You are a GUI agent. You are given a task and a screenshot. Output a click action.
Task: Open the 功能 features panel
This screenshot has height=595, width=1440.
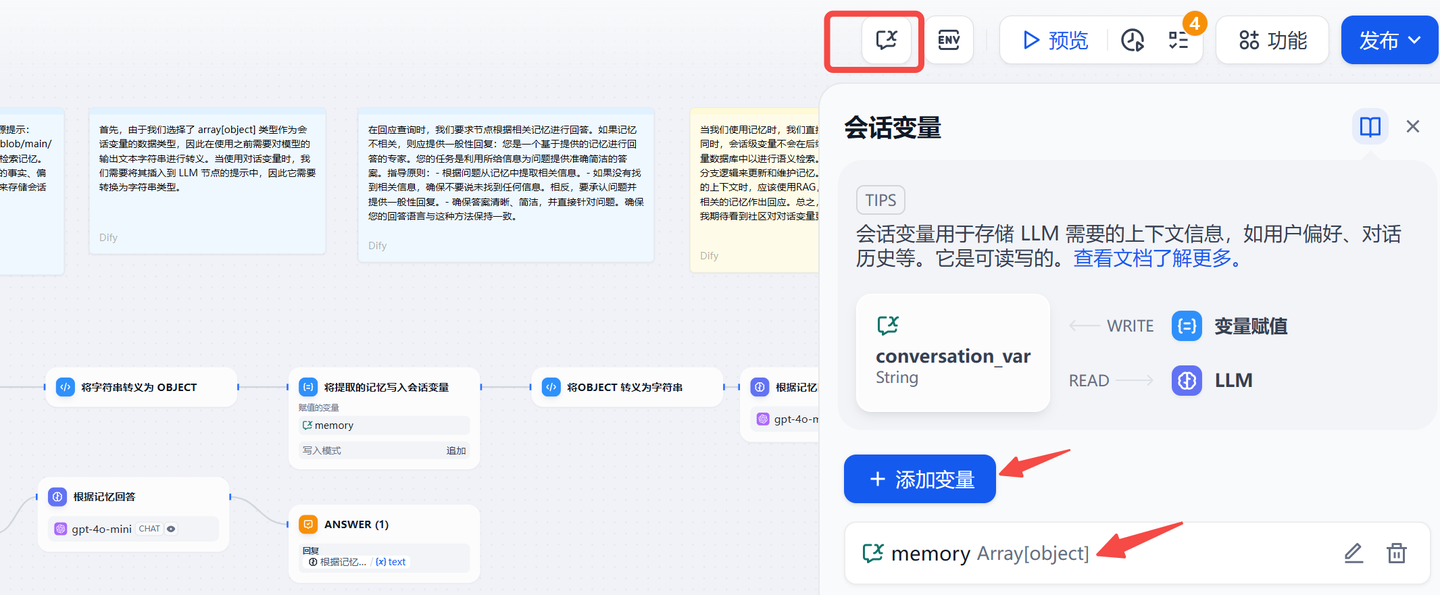(x=1271, y=39)
